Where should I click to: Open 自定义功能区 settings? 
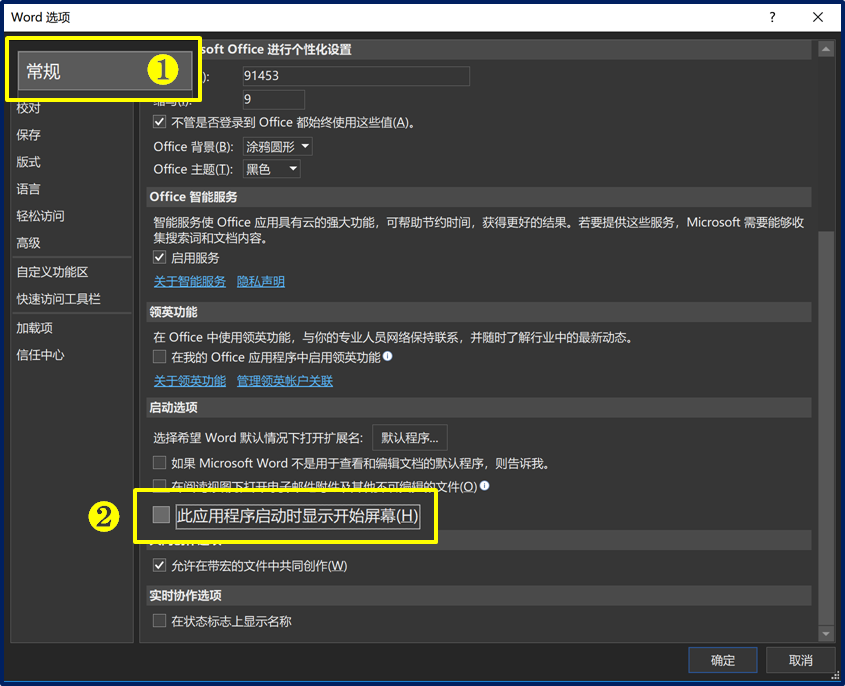coord(52,272)
